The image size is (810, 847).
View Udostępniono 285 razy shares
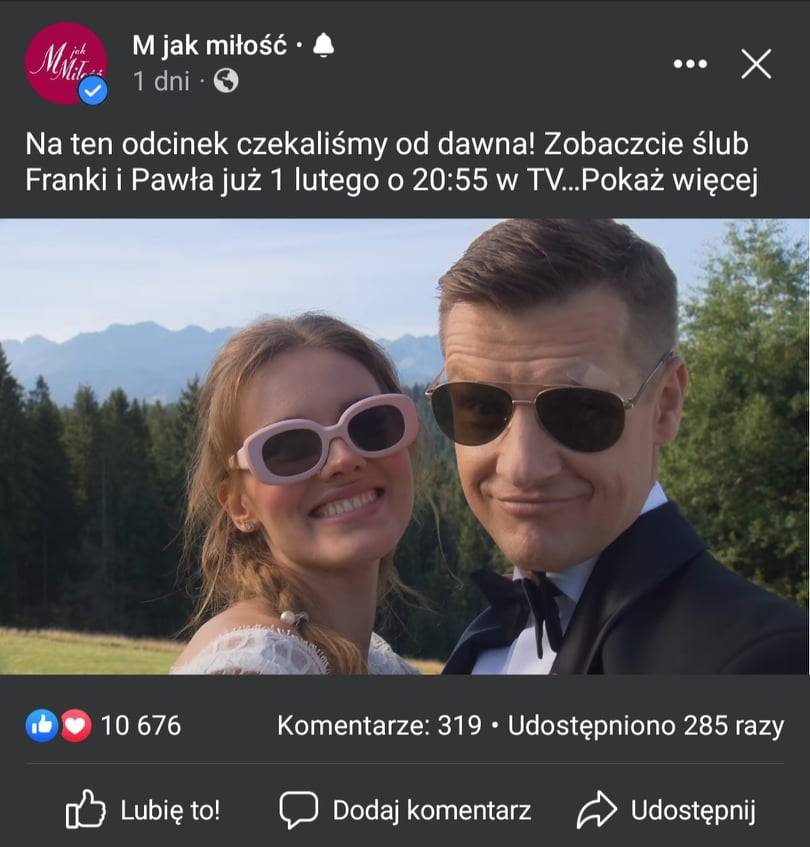(x=646, y=726)
